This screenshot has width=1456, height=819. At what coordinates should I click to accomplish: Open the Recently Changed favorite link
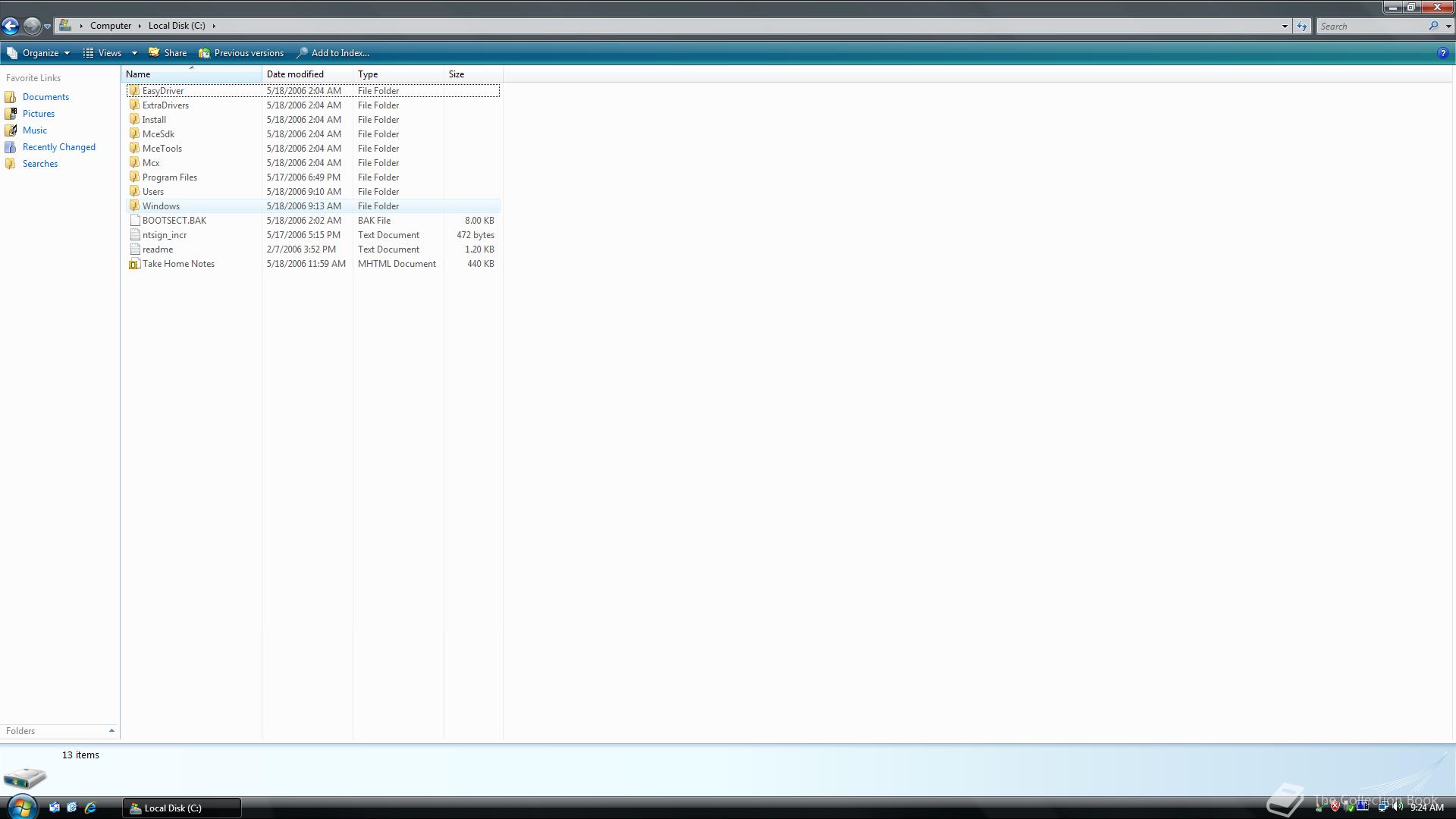[x=58, y=147]
